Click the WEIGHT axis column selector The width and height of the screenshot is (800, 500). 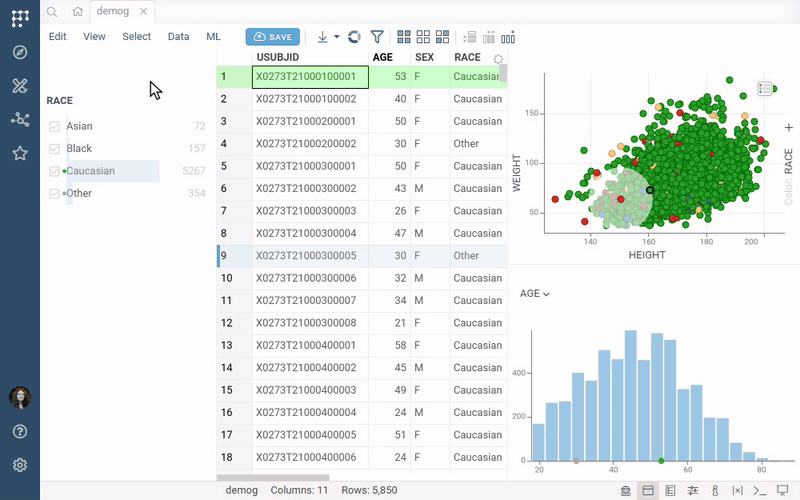[x=516, y=173]
